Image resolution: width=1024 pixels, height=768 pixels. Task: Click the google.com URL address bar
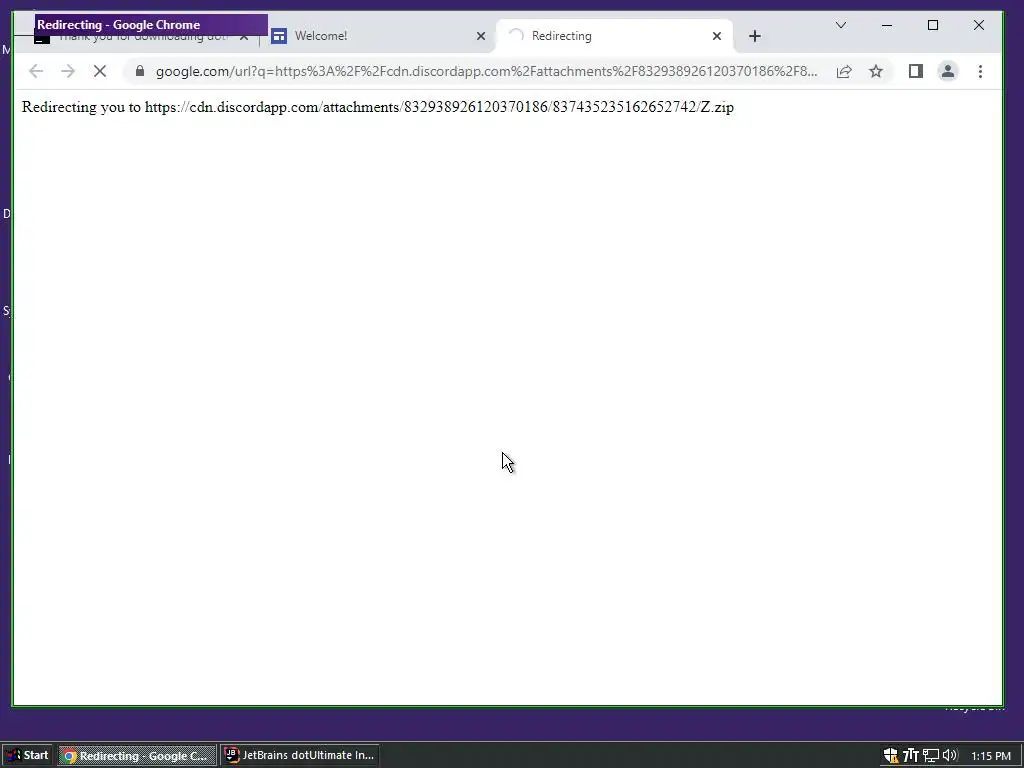coord(487,71)
